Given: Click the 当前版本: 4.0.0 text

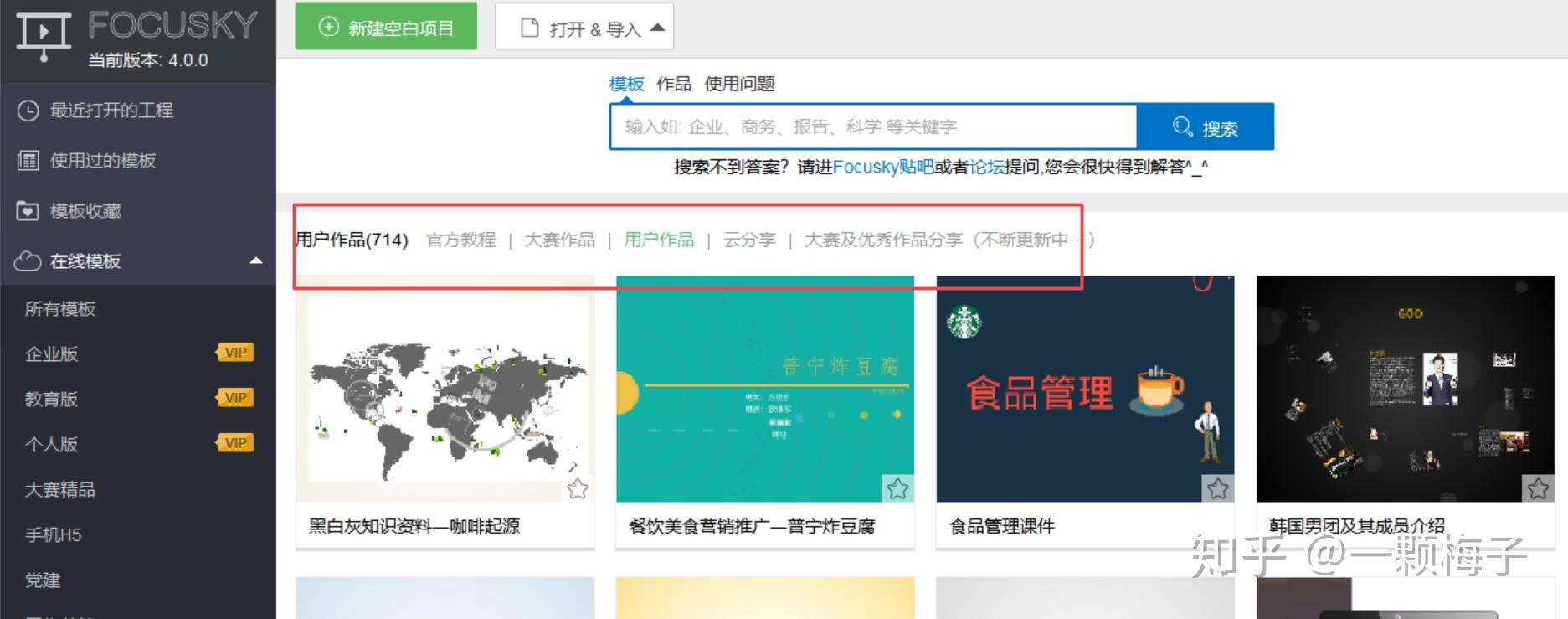Looking at the screenshot, I should (x=148, y=60).
